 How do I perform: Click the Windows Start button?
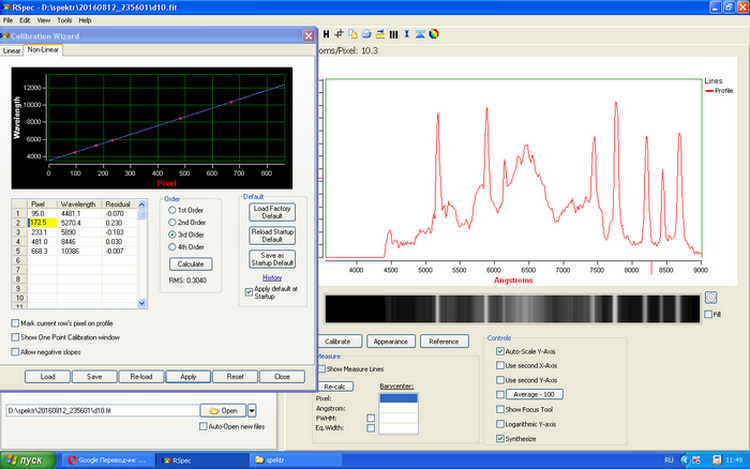28,460
